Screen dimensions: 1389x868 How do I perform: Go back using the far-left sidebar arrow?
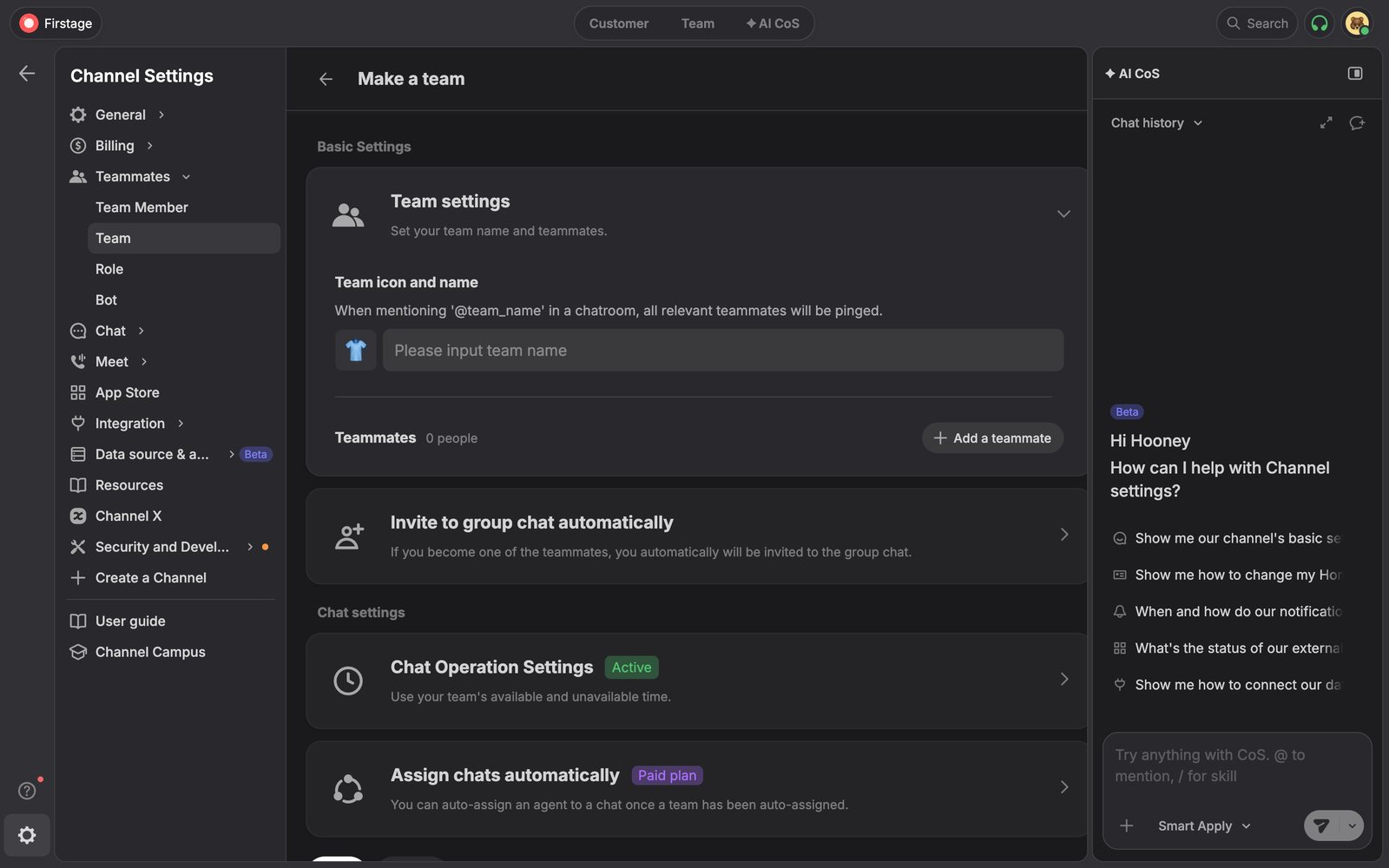[x=27, y=74]
